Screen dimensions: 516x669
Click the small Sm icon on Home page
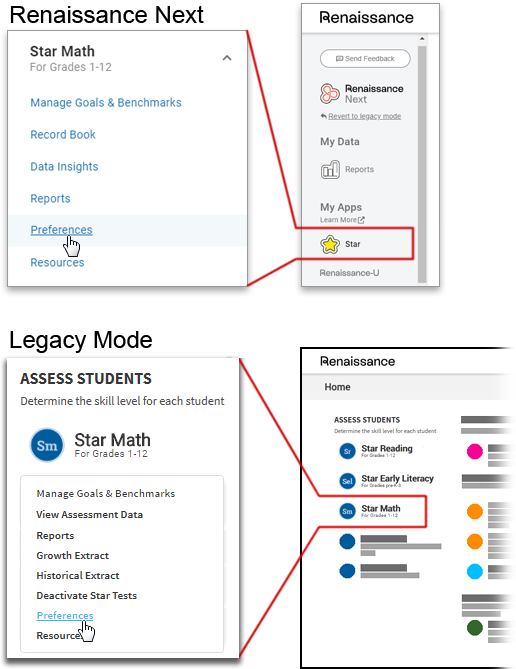tap(347, 511)
